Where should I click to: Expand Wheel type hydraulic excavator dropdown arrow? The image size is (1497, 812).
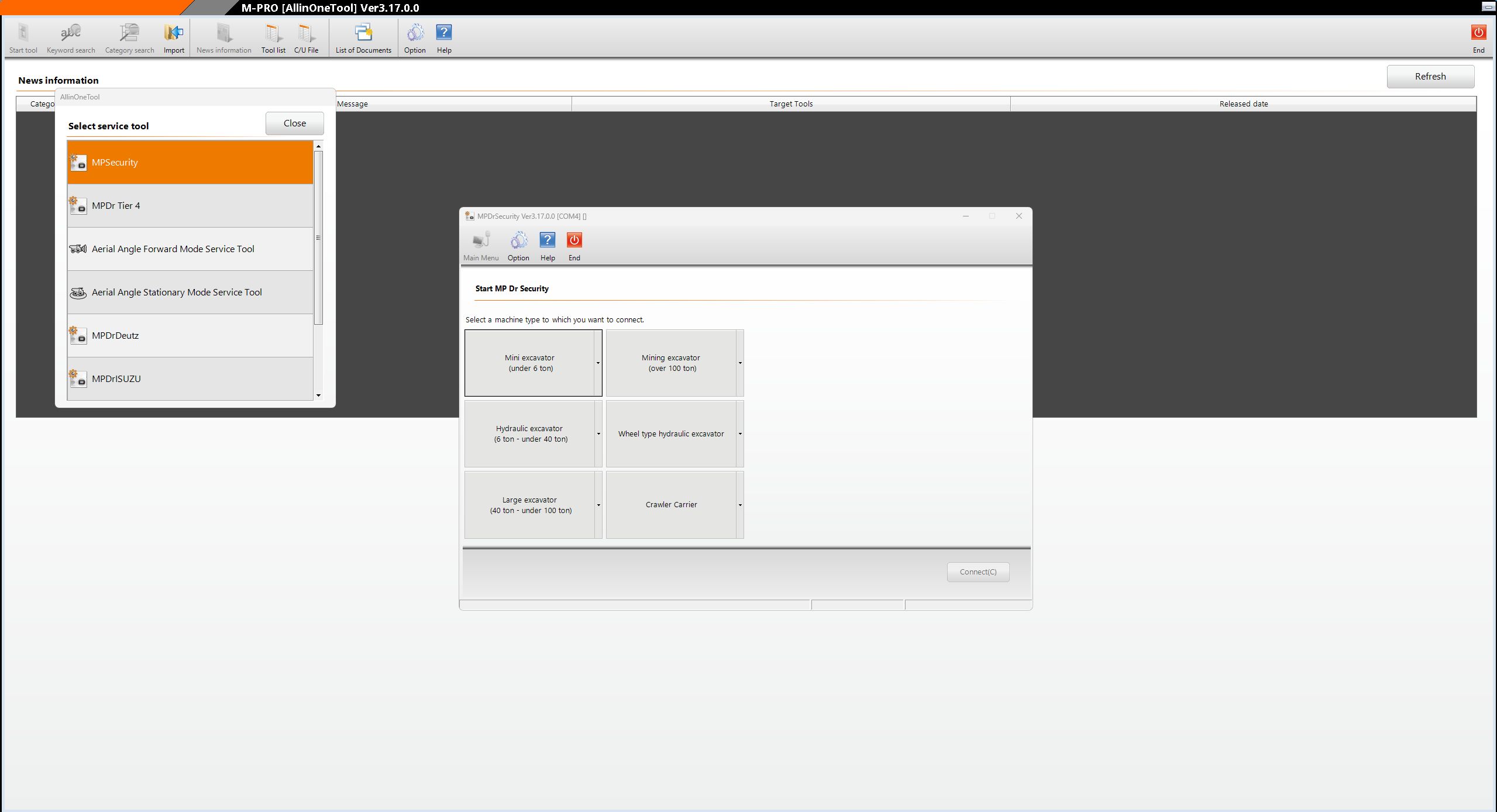point(740,434)
